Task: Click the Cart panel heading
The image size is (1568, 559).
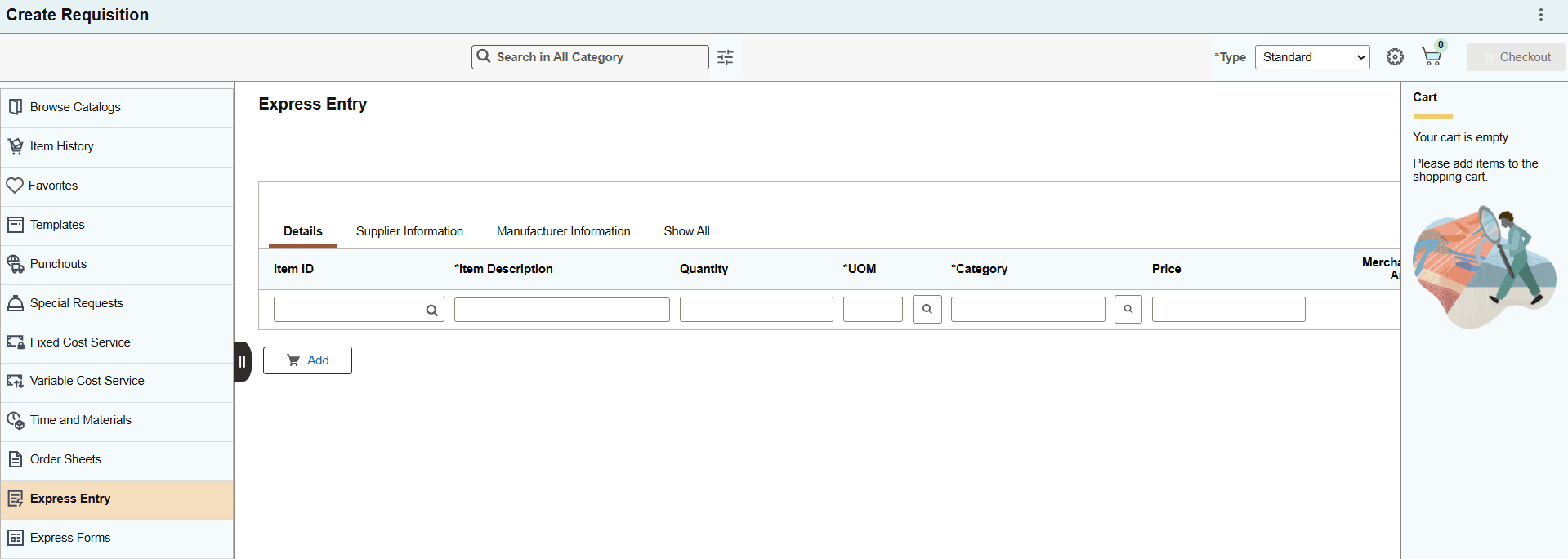Action: pos(1425,97)
